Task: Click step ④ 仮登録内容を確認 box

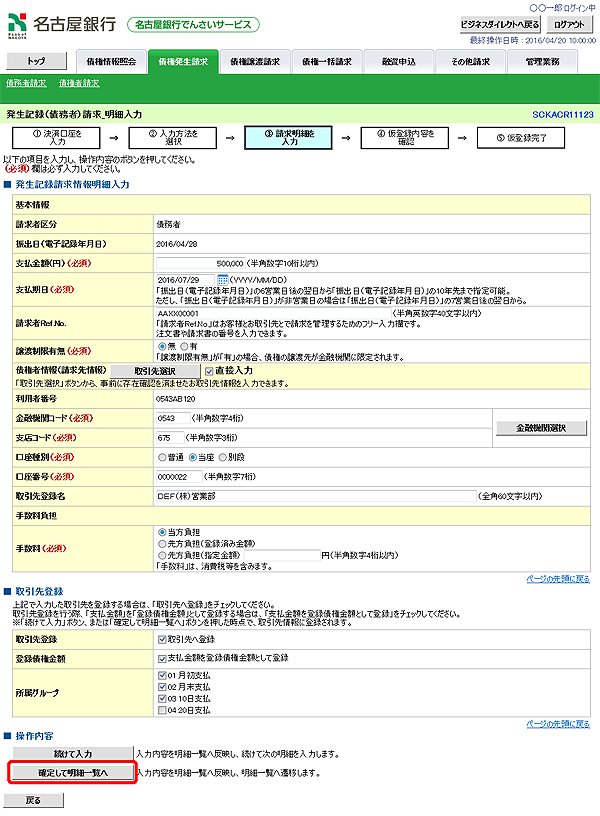Action: tap(405, 137)
